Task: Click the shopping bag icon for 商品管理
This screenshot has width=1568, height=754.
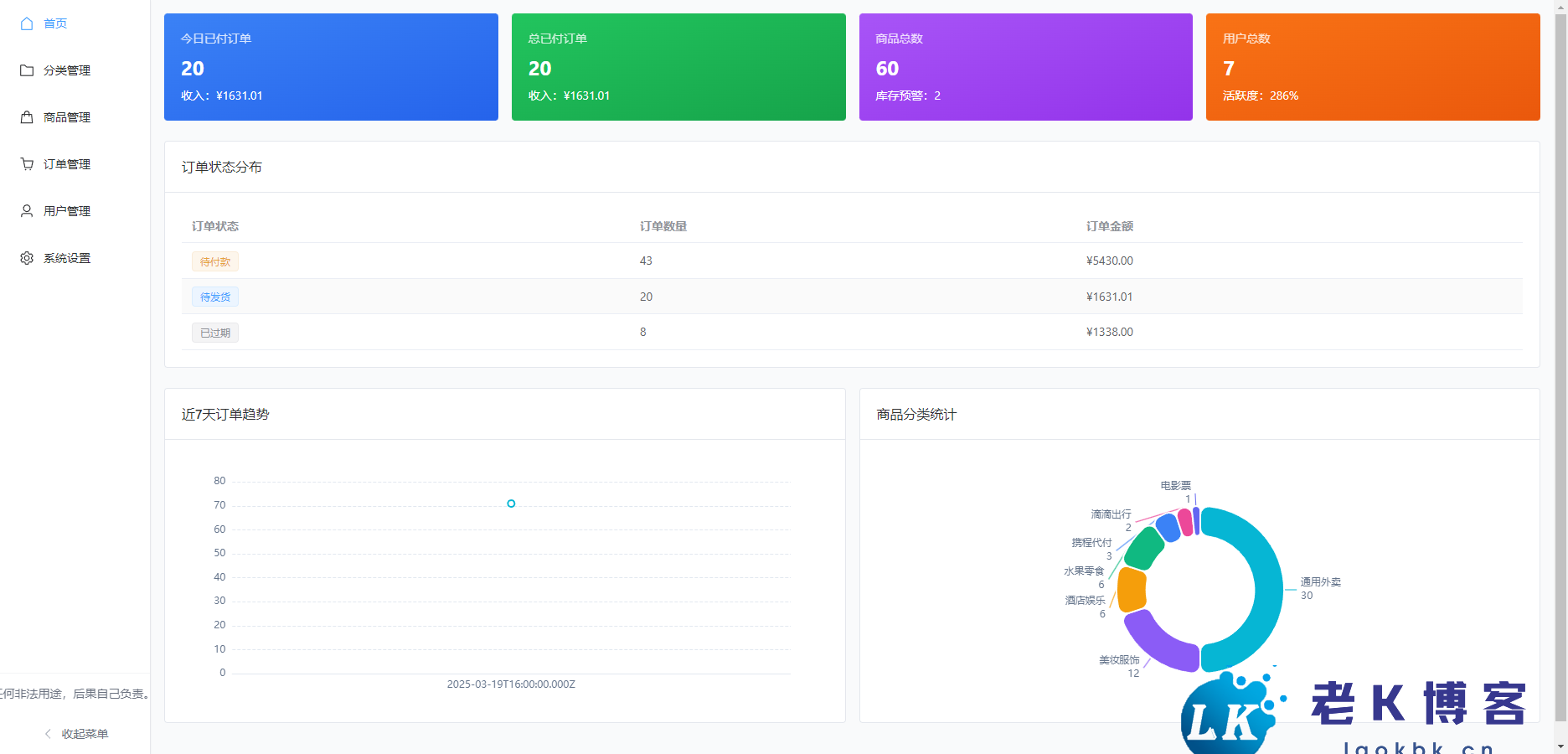Action: point(27,117)
